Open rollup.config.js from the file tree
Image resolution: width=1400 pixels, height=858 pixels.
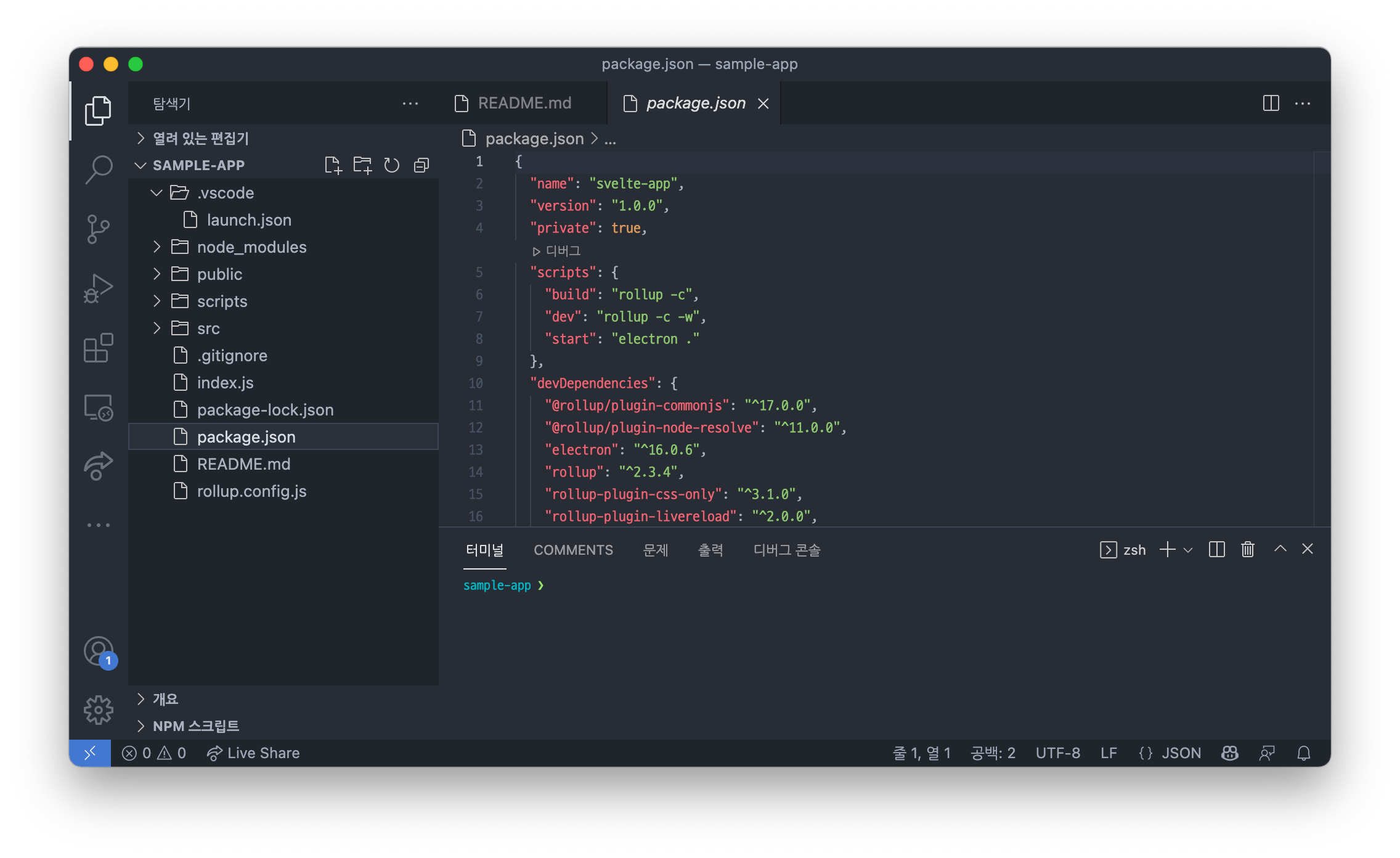pyautogui.click(x=251, y=491)
